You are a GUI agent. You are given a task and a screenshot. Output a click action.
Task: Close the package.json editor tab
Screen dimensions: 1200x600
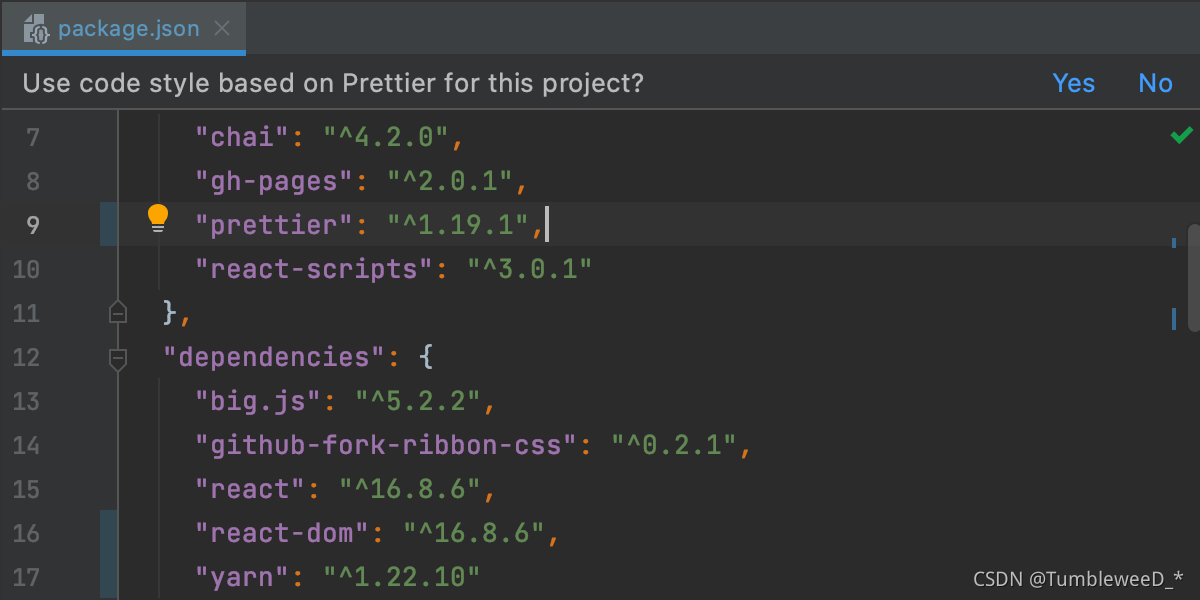tap(223, 29)
